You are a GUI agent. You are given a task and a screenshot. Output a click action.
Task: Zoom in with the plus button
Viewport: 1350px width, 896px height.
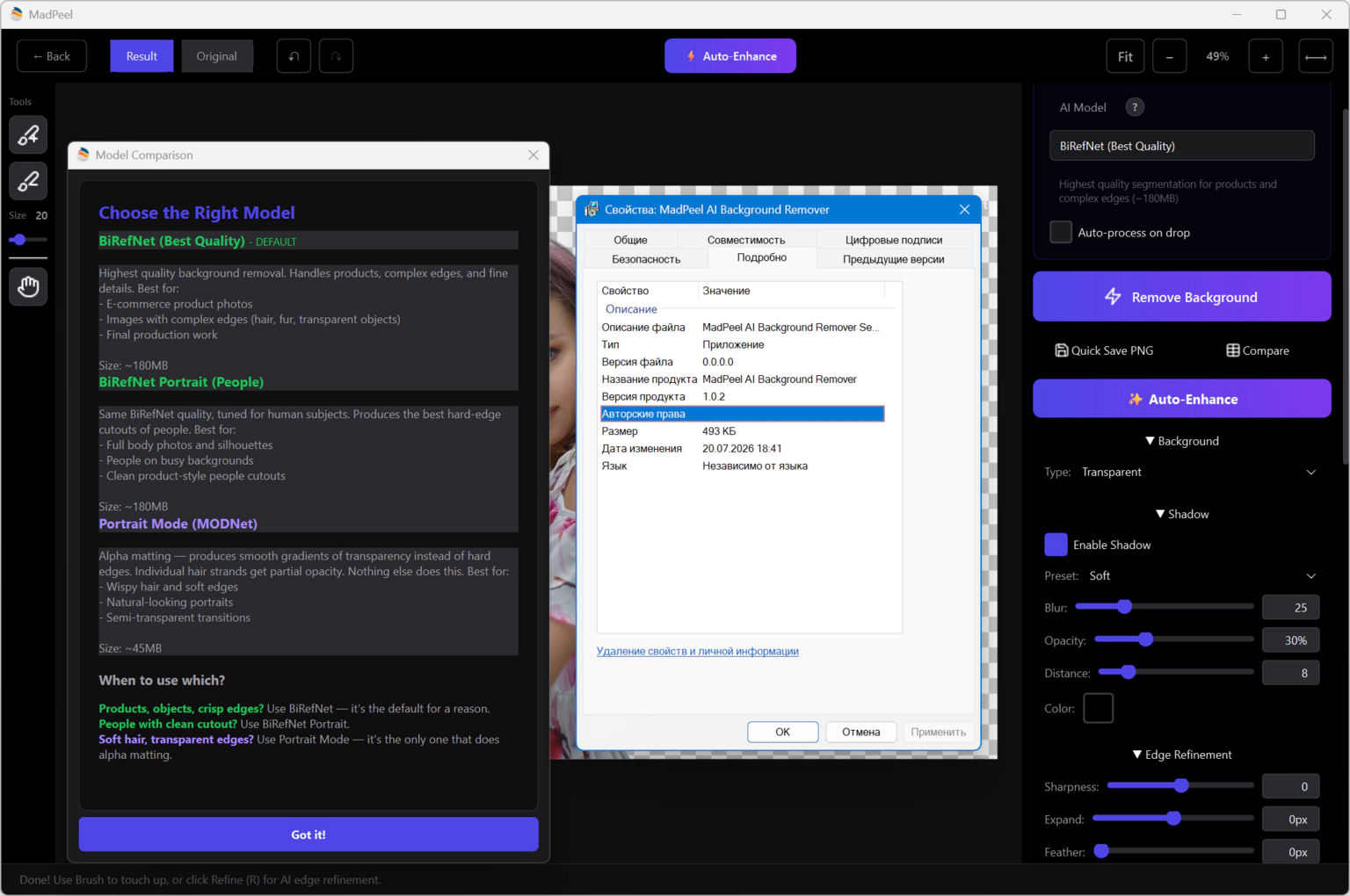[1266, 56]
